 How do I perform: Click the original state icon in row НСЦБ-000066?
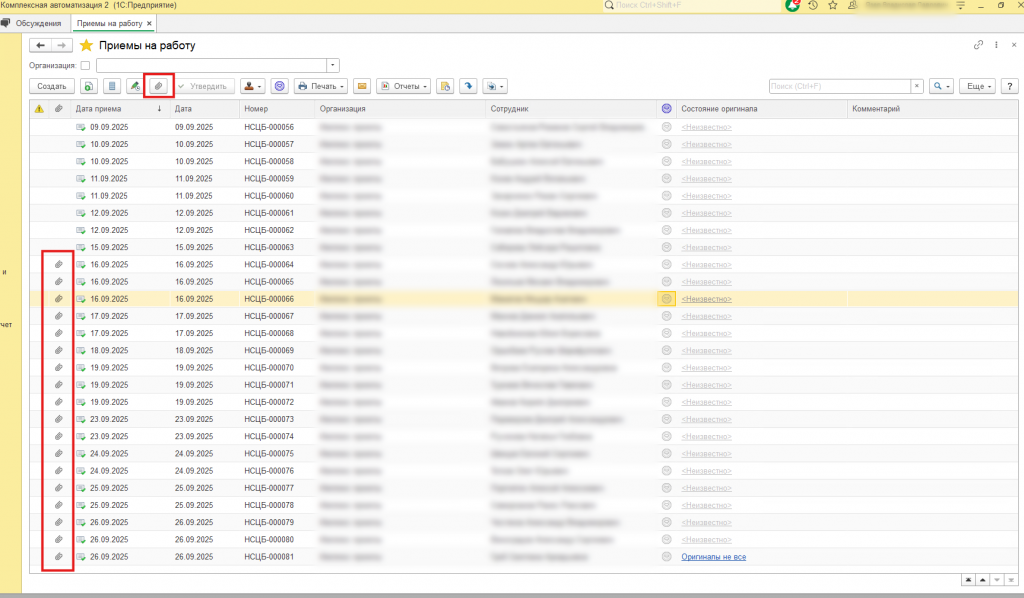(666, 299)
